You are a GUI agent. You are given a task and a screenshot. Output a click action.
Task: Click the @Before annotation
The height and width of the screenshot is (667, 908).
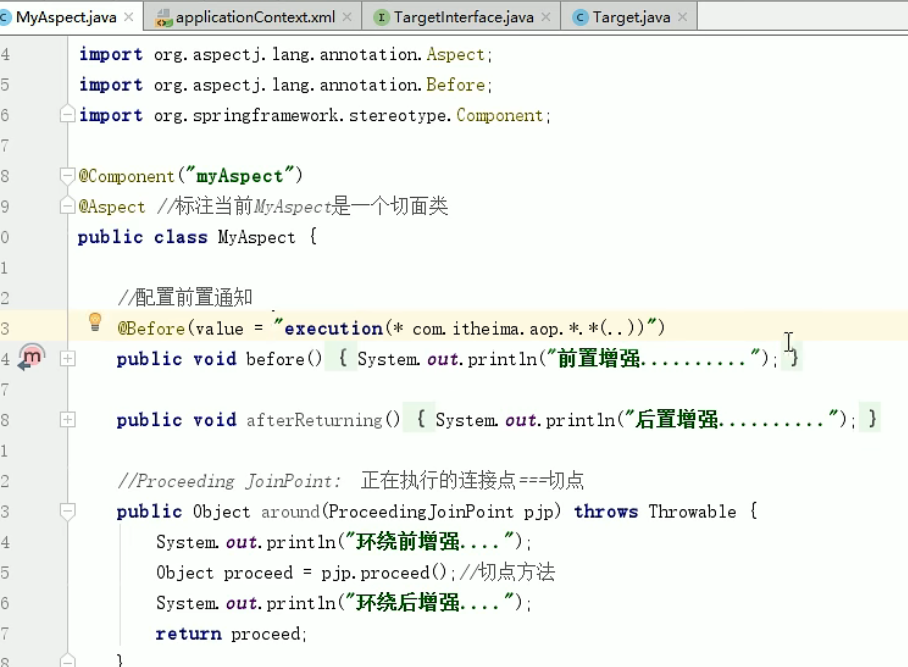tap(151, 328)
